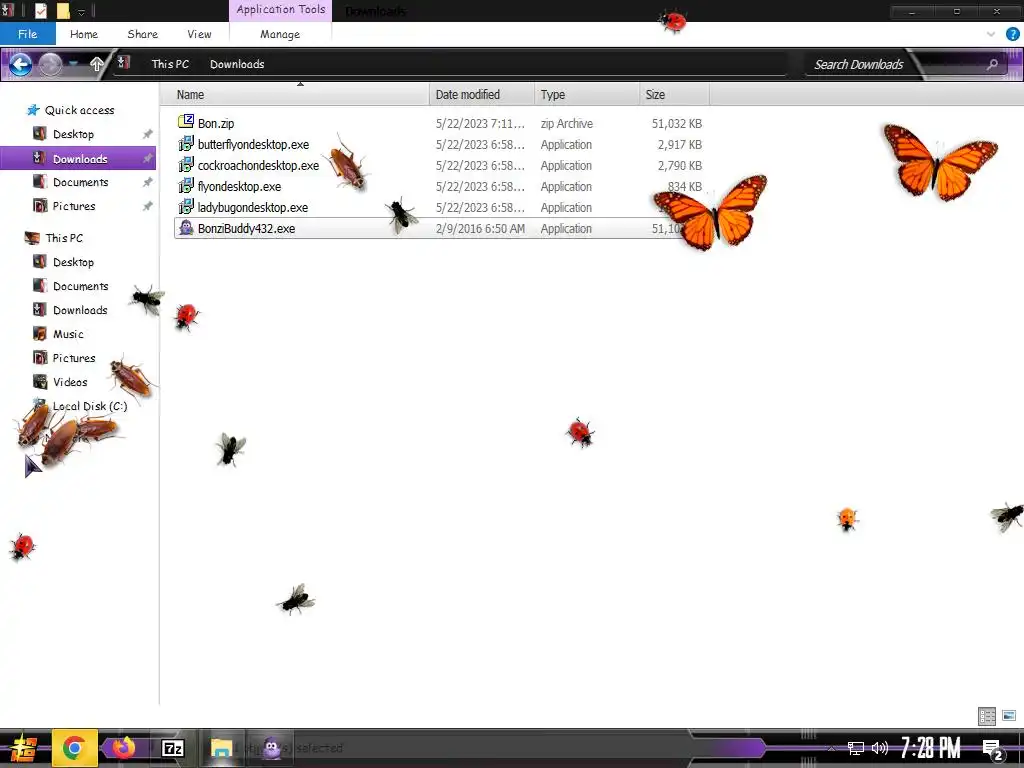Click the search magnifier icon
The width and height of the screenshot is (1024, 768).
point(992,64)
